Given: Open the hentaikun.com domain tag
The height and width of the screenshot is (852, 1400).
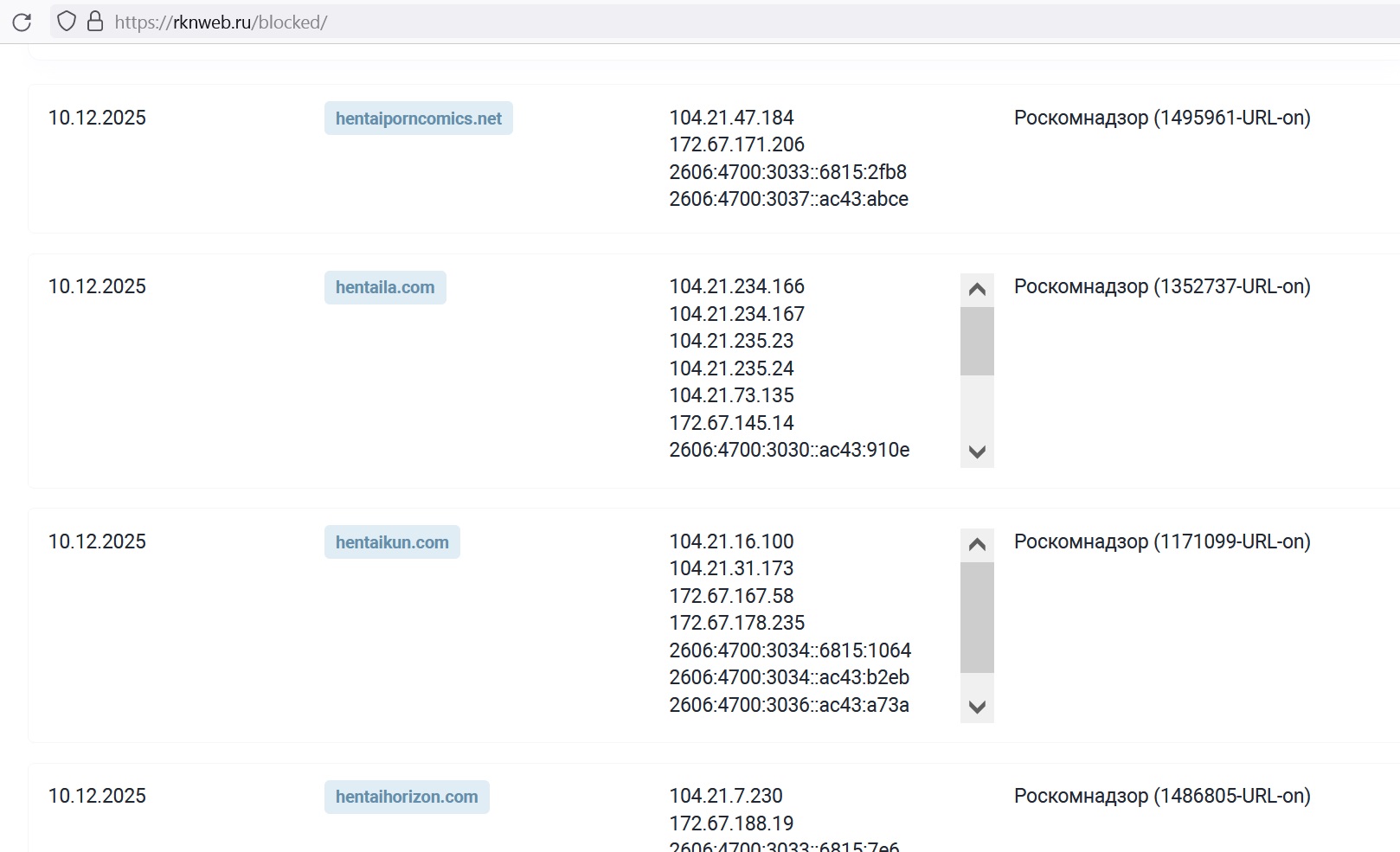Looking at the screenshot, I should tap(392, 542).
